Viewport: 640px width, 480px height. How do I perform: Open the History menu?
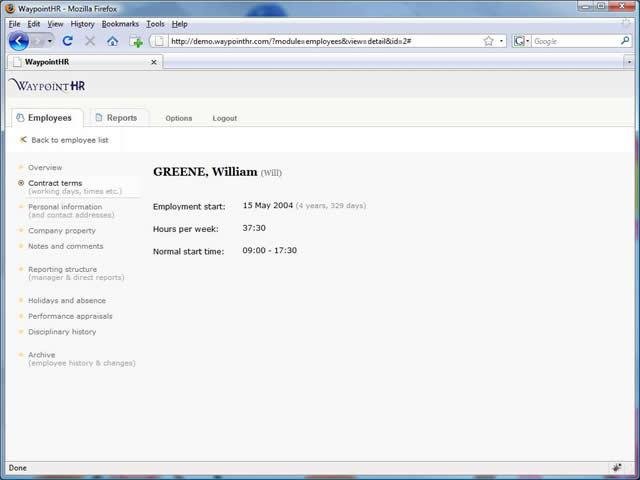point(82,24)
